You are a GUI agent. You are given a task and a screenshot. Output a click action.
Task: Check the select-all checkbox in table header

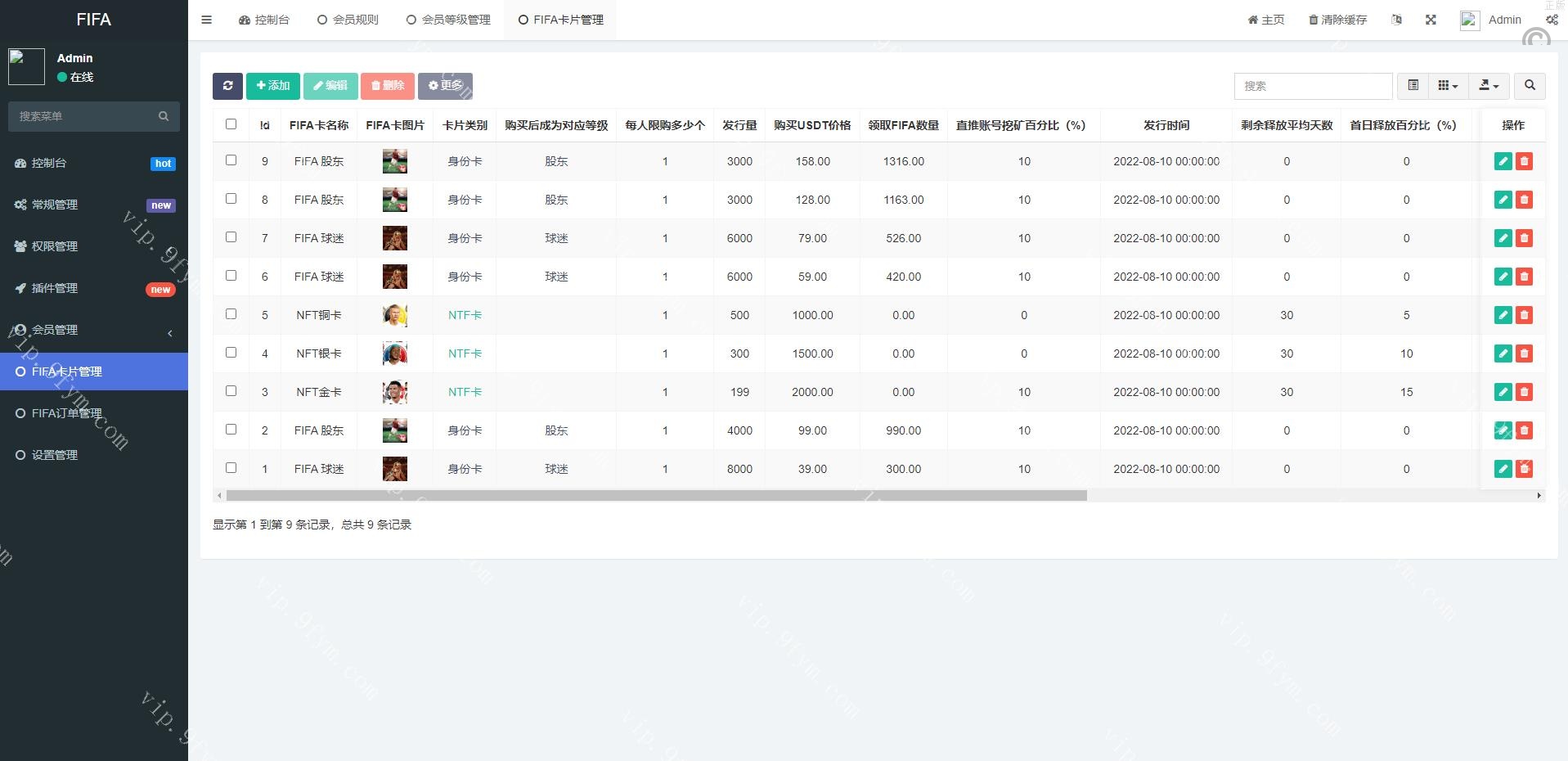coord(231,124)
